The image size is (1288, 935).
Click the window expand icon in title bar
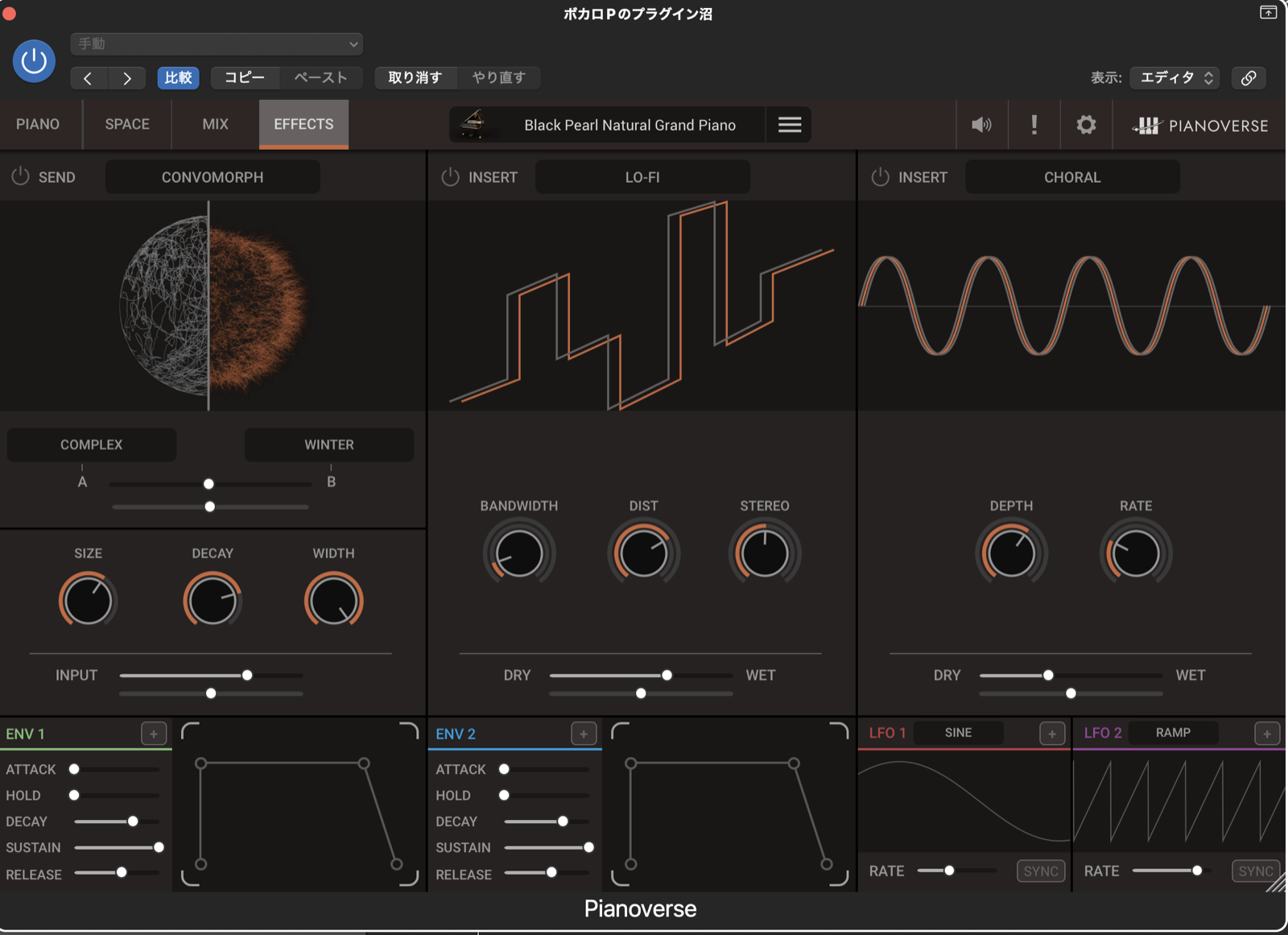tap(1268, 12)
